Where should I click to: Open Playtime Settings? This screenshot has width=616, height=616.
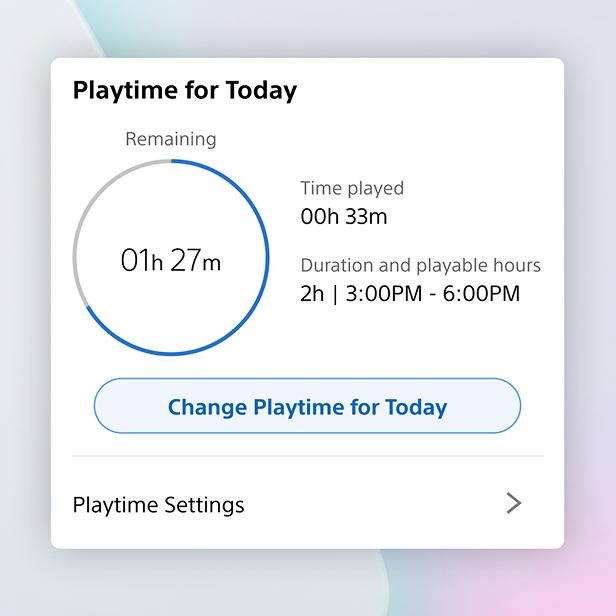(159, 504)
